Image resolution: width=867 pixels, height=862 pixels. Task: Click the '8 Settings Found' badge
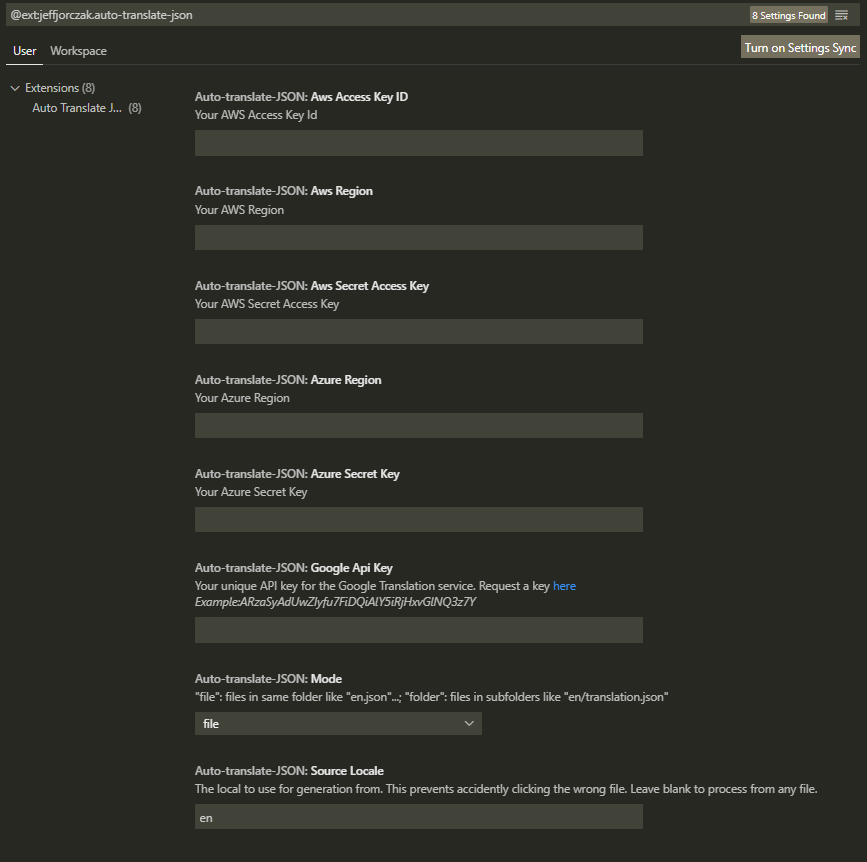788,15
